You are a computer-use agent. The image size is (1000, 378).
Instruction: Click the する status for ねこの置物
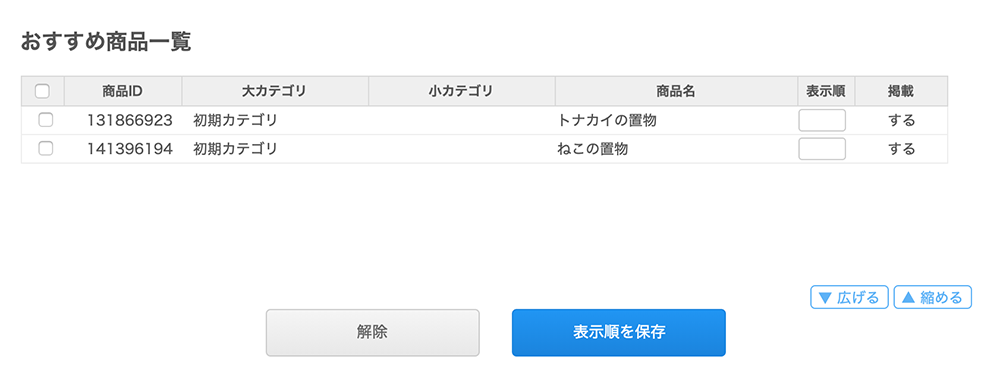902,149
